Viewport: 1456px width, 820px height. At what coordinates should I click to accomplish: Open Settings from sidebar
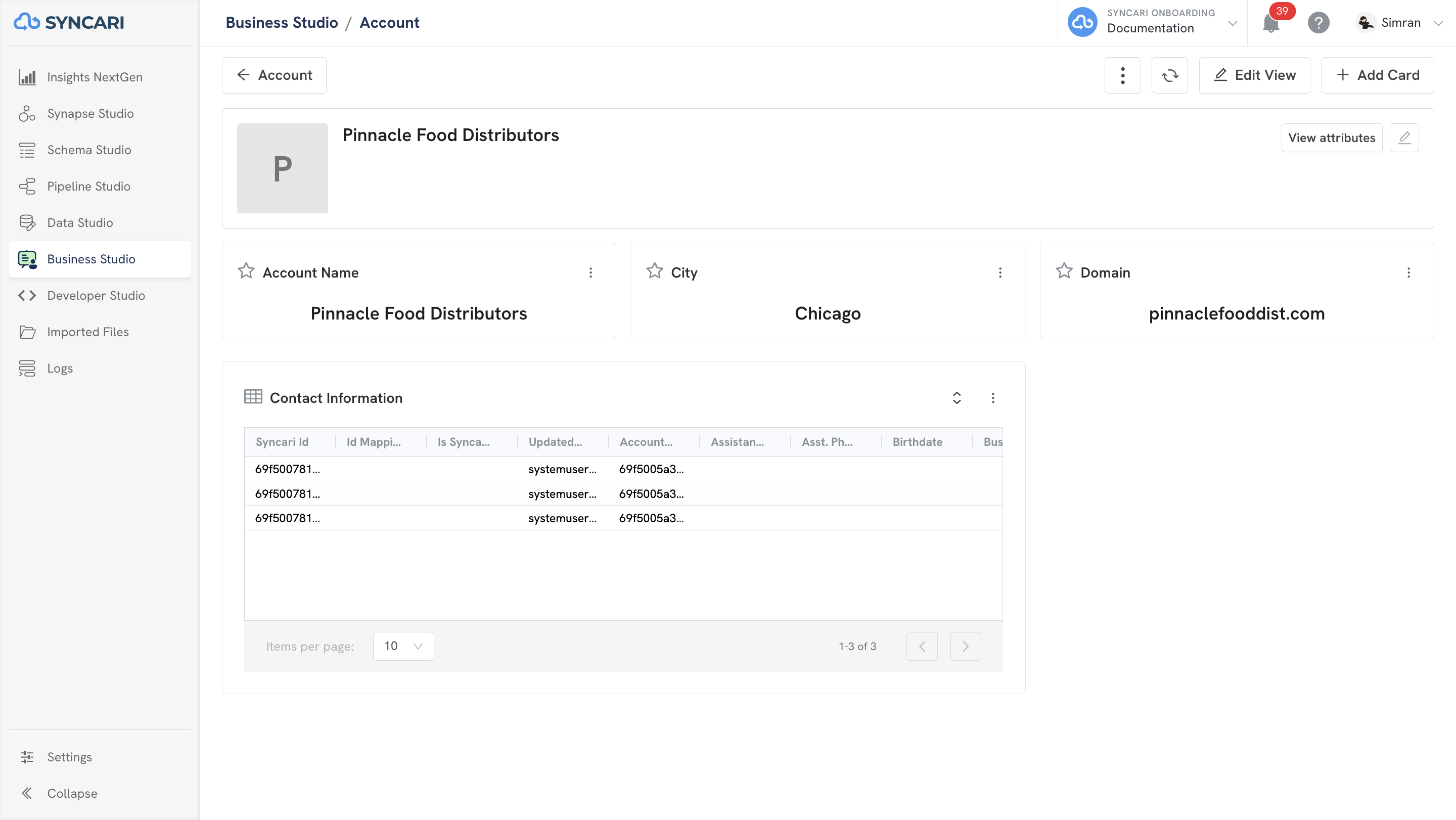(100, 757)
